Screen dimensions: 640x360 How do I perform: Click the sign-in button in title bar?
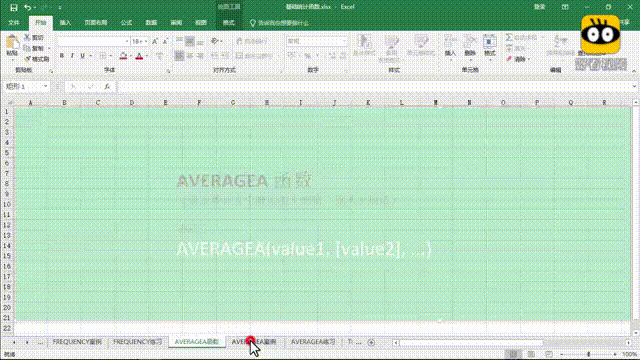click(540, 7)
